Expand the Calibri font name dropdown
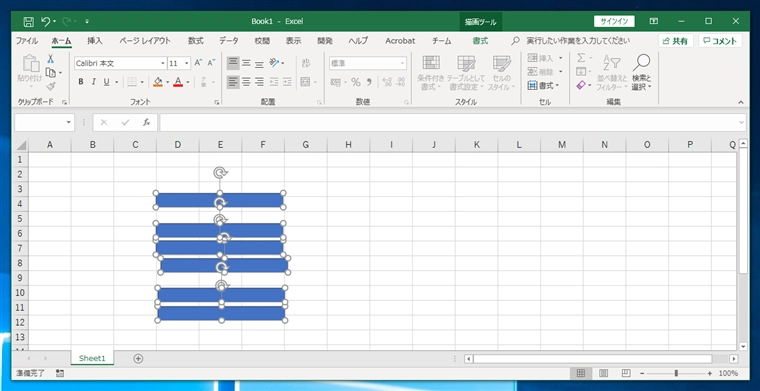 (163, 63)
